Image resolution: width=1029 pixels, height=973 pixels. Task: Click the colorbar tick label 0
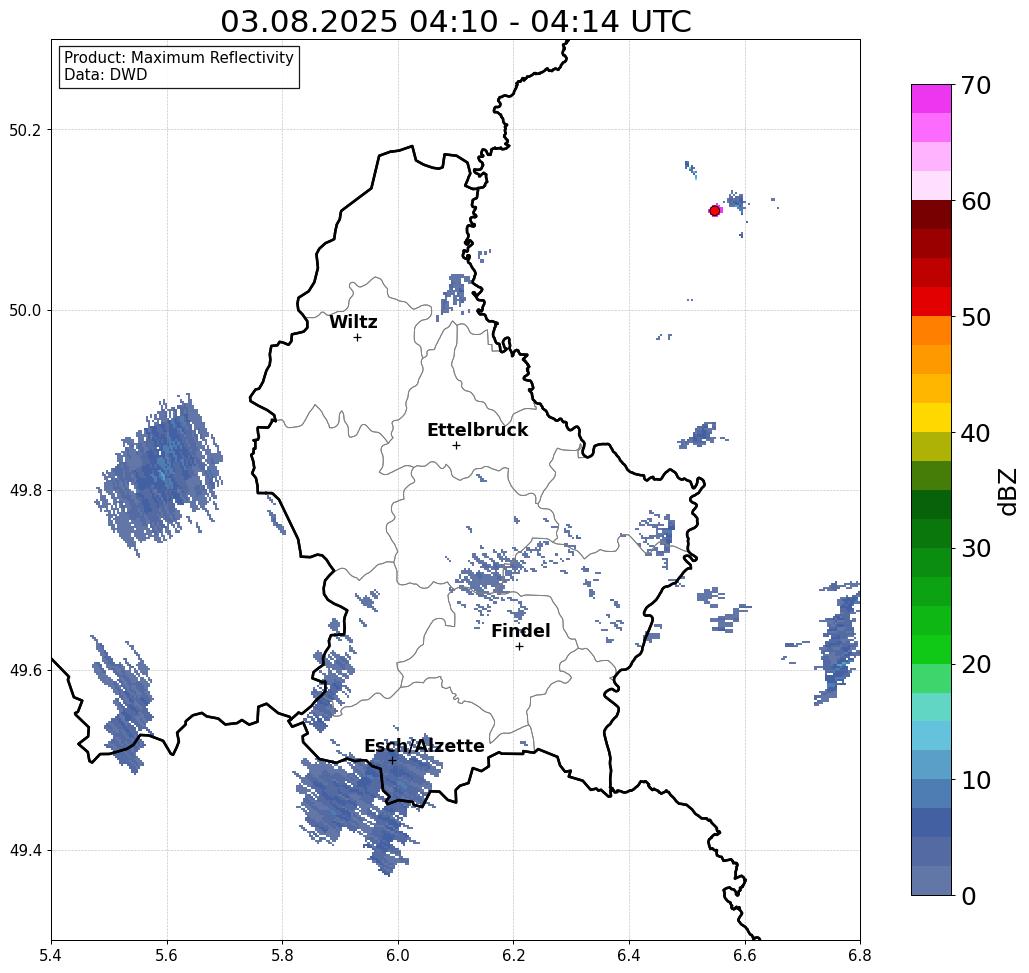(x=968, y=896)
